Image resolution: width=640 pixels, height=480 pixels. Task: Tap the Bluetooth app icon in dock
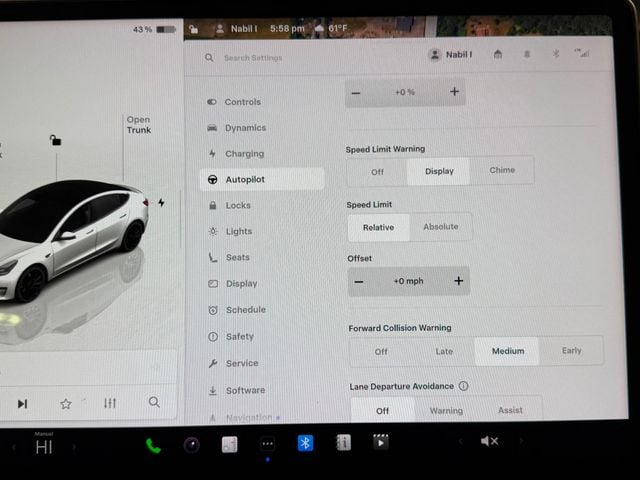click(x=305, y=442)
